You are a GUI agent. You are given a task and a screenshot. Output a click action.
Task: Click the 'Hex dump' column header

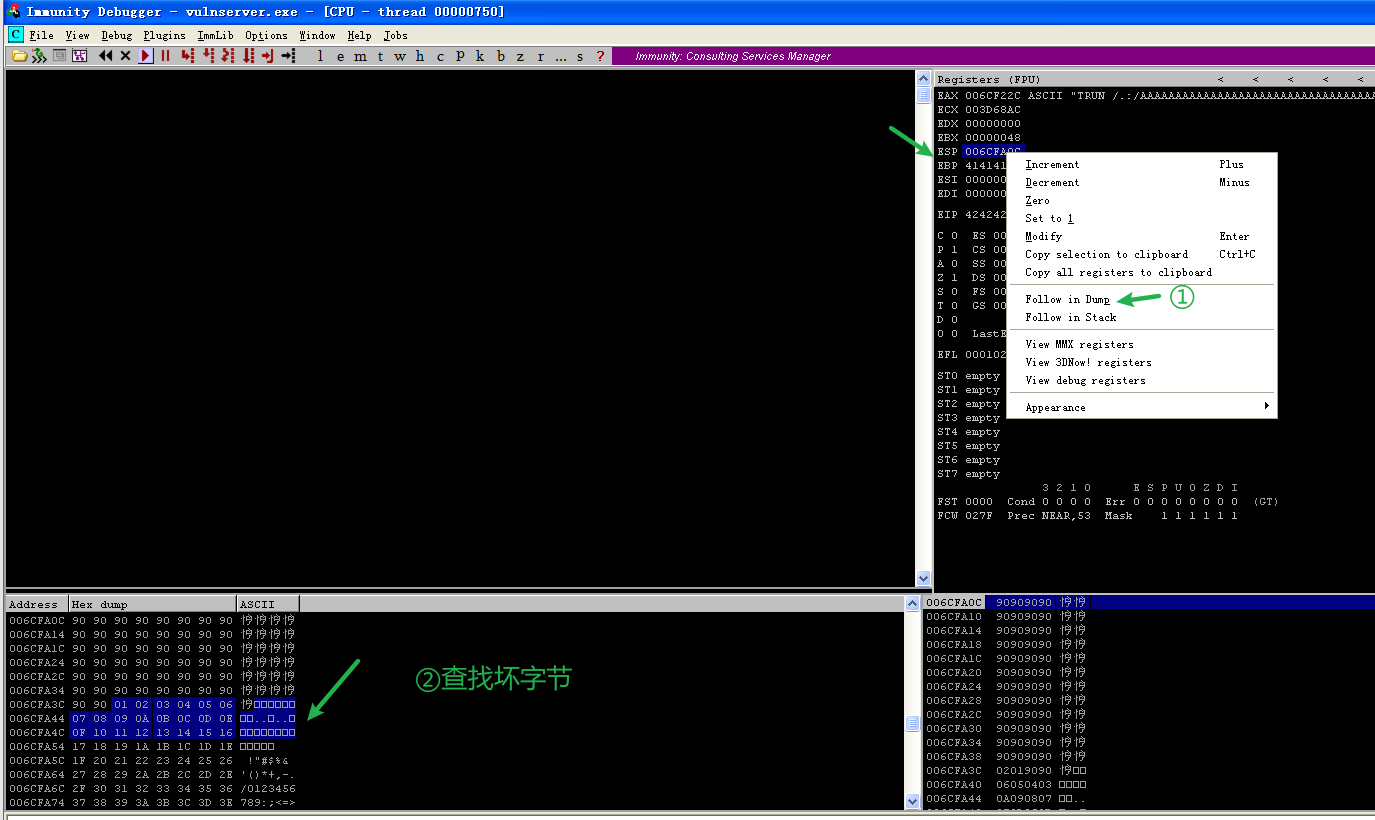[x=153, y=604]
